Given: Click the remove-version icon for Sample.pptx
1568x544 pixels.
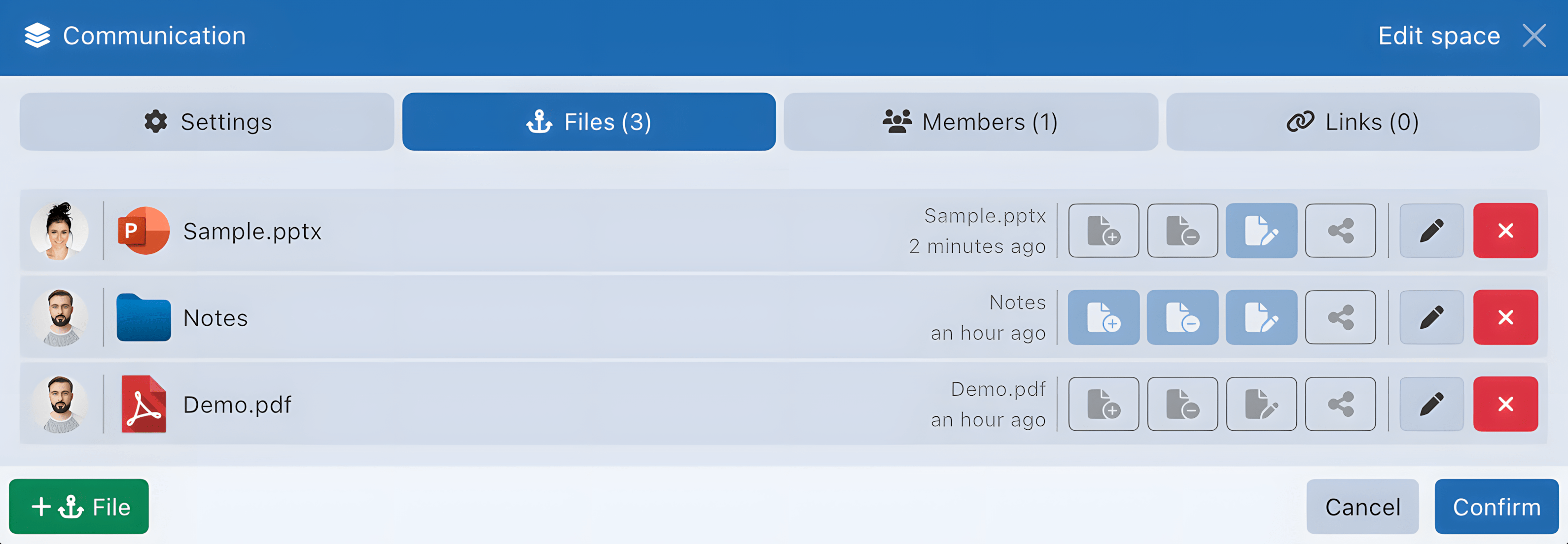Looking at the screenshot, I should click(1183, 231).
